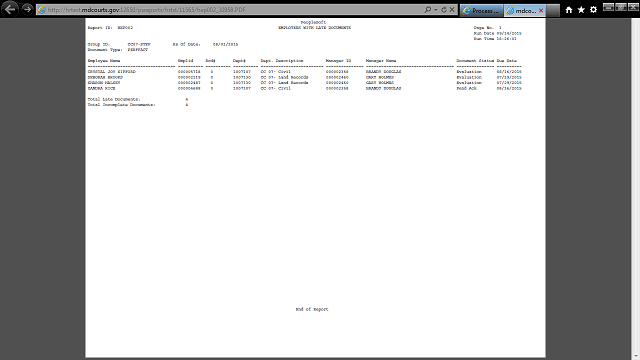Go back with the browser Back arrow
The height and width of the screenshot is (360, 640).
coord(10,9)
